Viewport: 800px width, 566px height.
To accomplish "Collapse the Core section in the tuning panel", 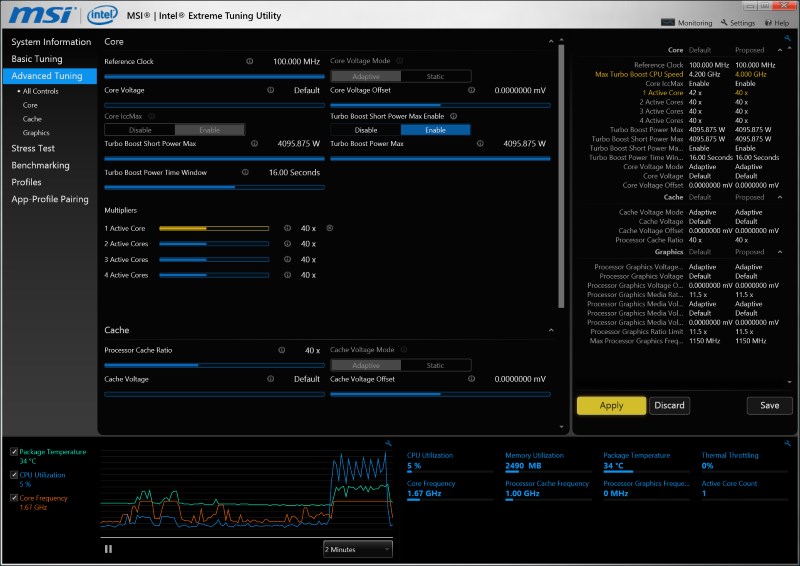I will (551, 41).
